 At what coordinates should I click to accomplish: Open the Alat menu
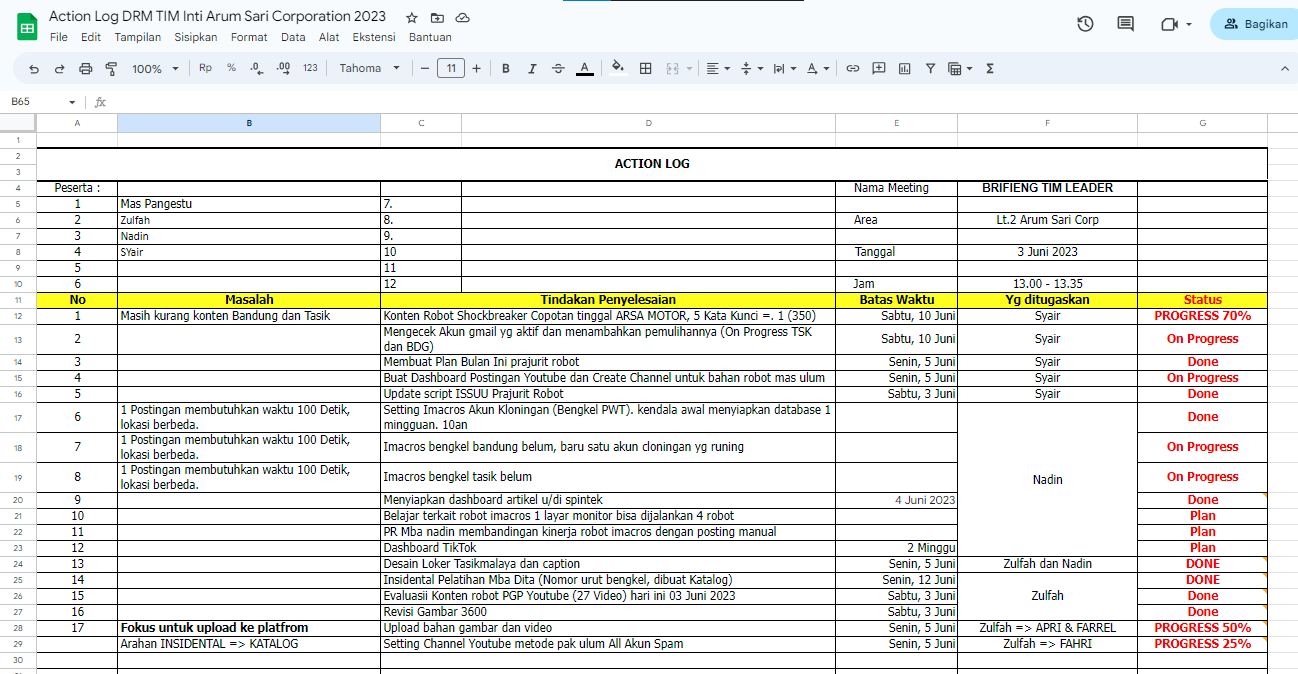(x=329, y=37)
